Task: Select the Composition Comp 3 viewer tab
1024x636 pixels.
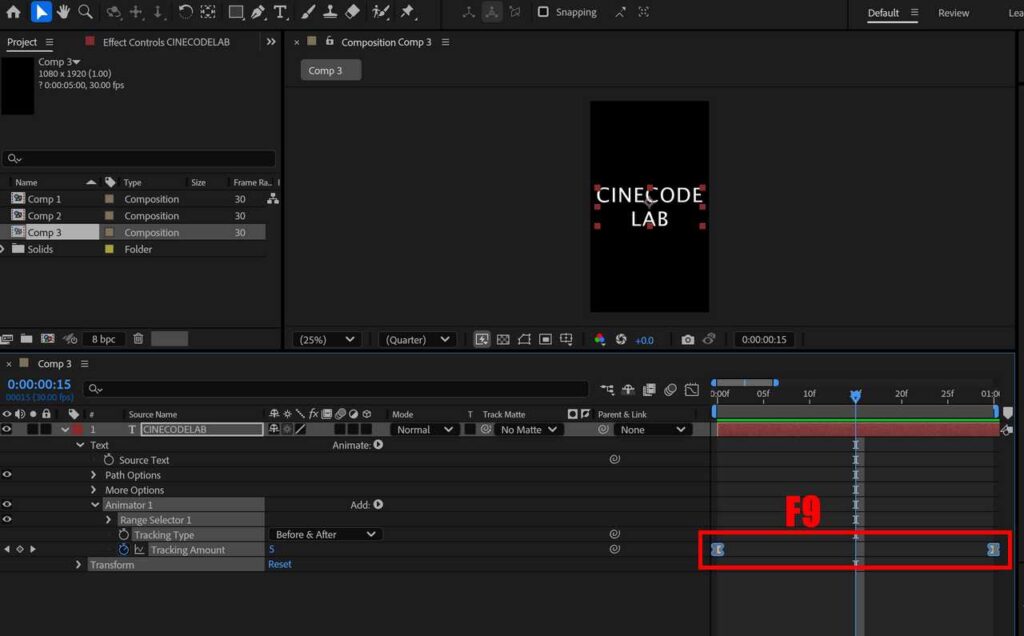Action: click(x=386, y=42)
